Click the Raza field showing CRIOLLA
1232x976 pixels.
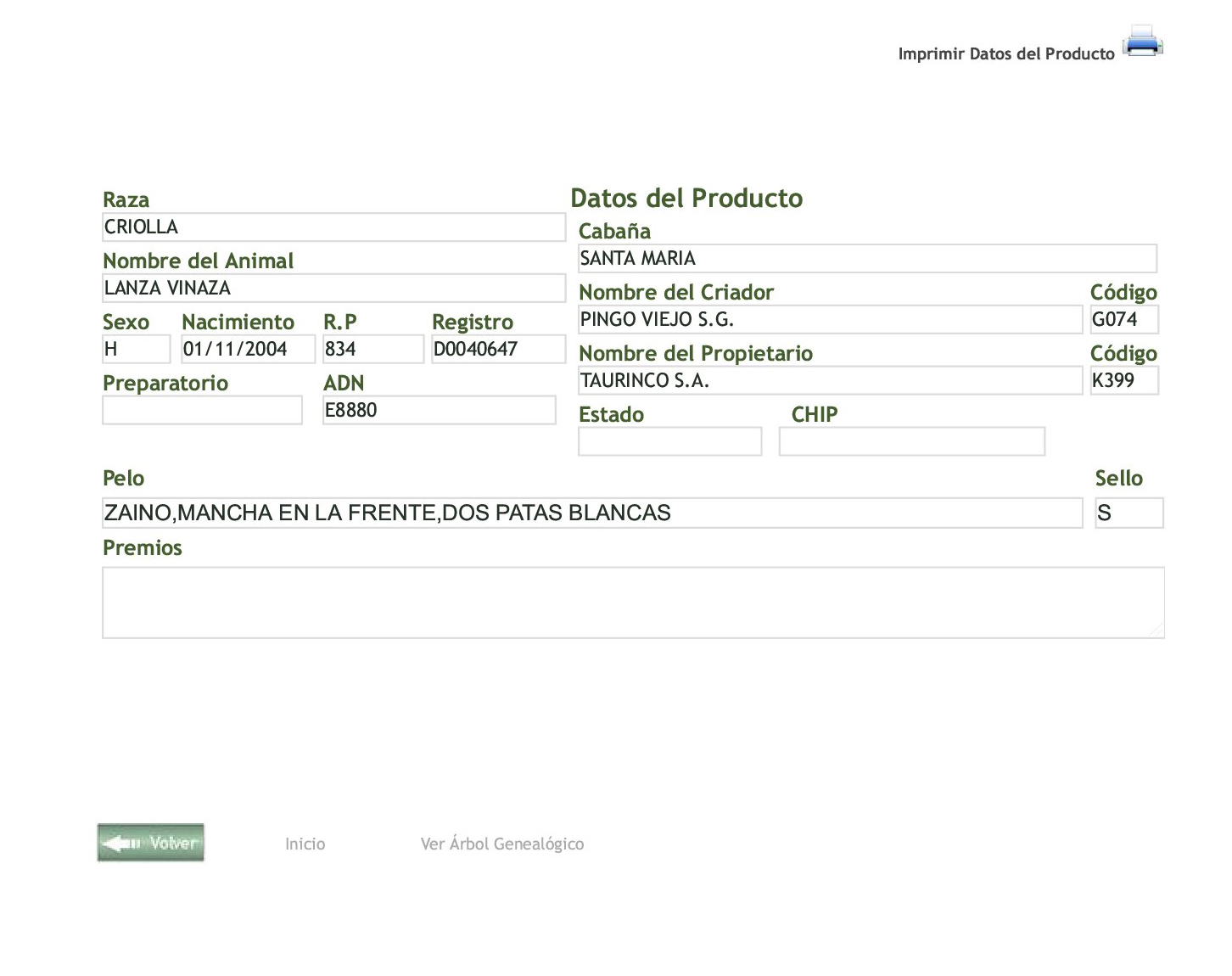coord(333,227)
